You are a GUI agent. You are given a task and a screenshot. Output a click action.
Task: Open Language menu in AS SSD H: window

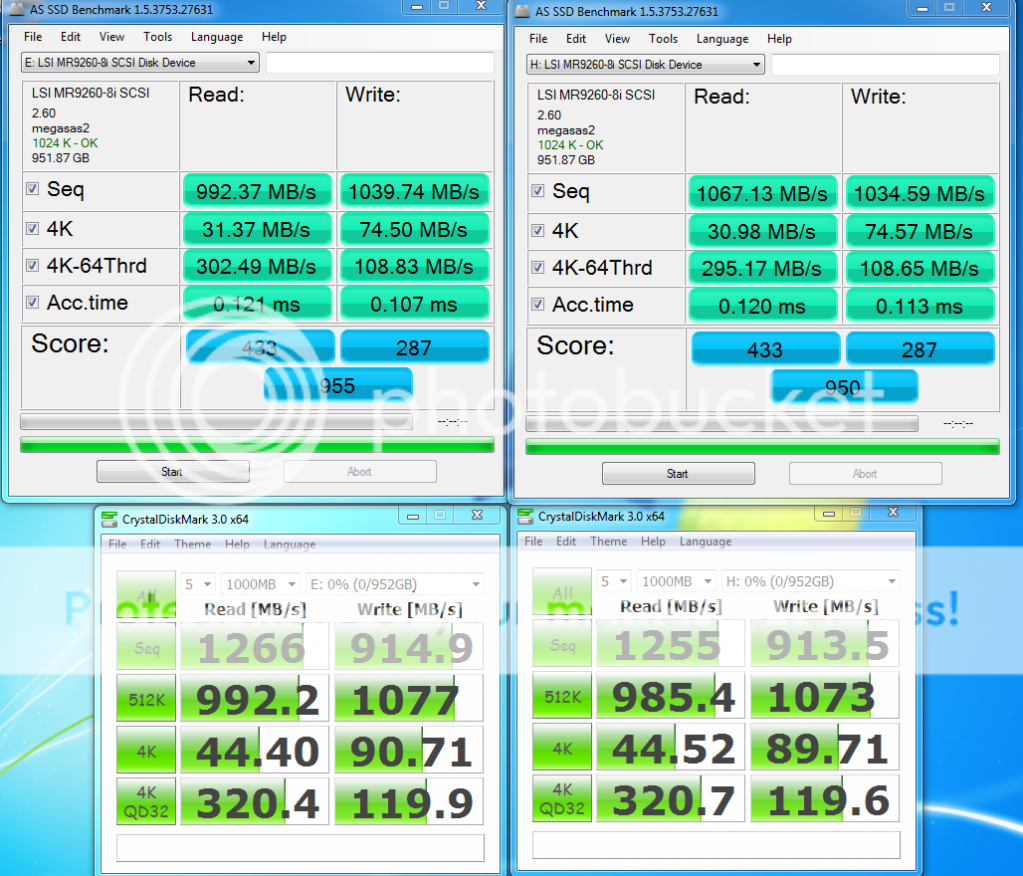722,39
